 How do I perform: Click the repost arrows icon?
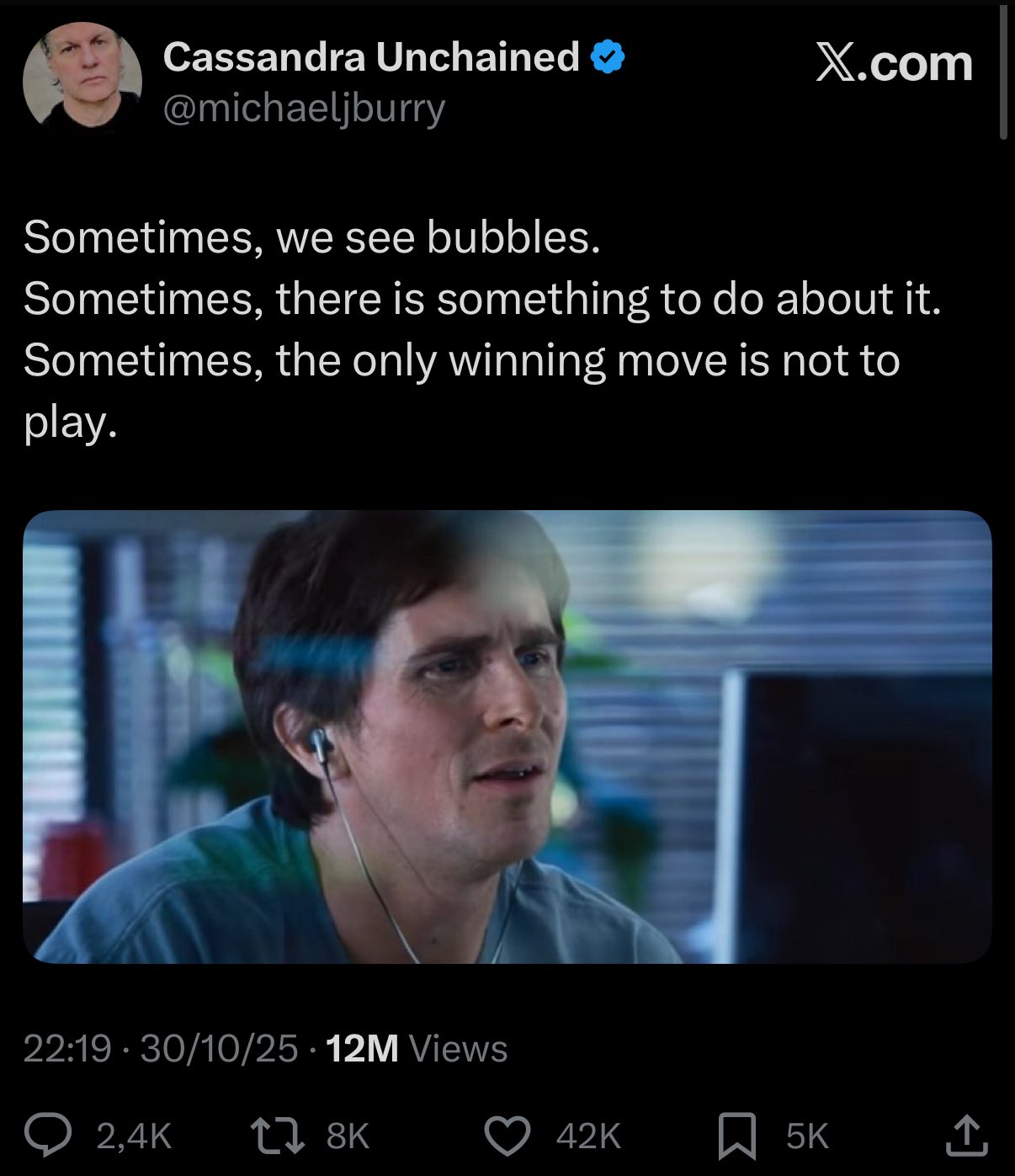point(279,1136)
